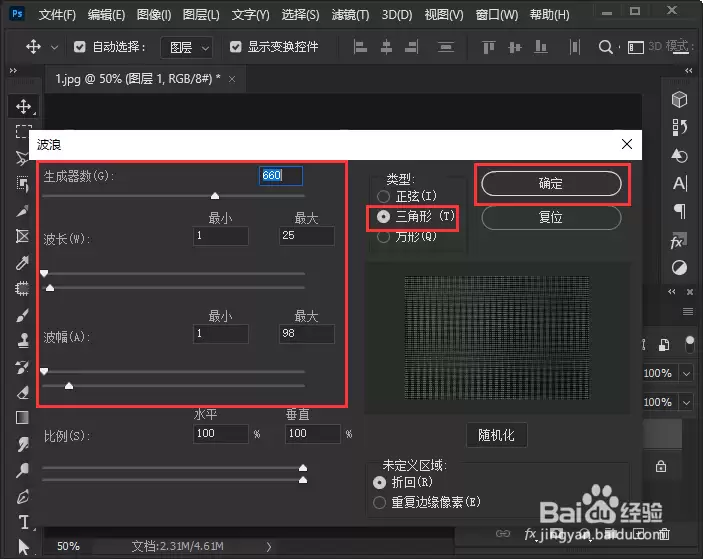Viewport: 703px width, 559px height.
Task: Select the 方形 wave type radio
Action: coord(383,237)
